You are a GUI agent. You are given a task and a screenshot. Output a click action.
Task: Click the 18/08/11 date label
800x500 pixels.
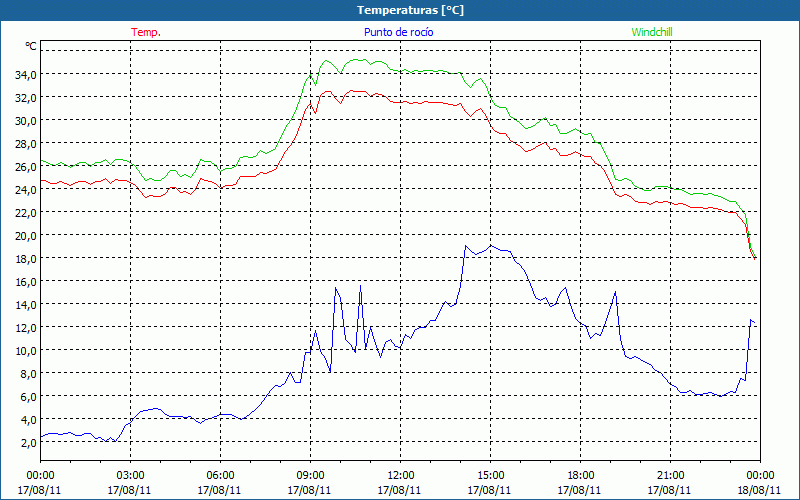(759, 490)
